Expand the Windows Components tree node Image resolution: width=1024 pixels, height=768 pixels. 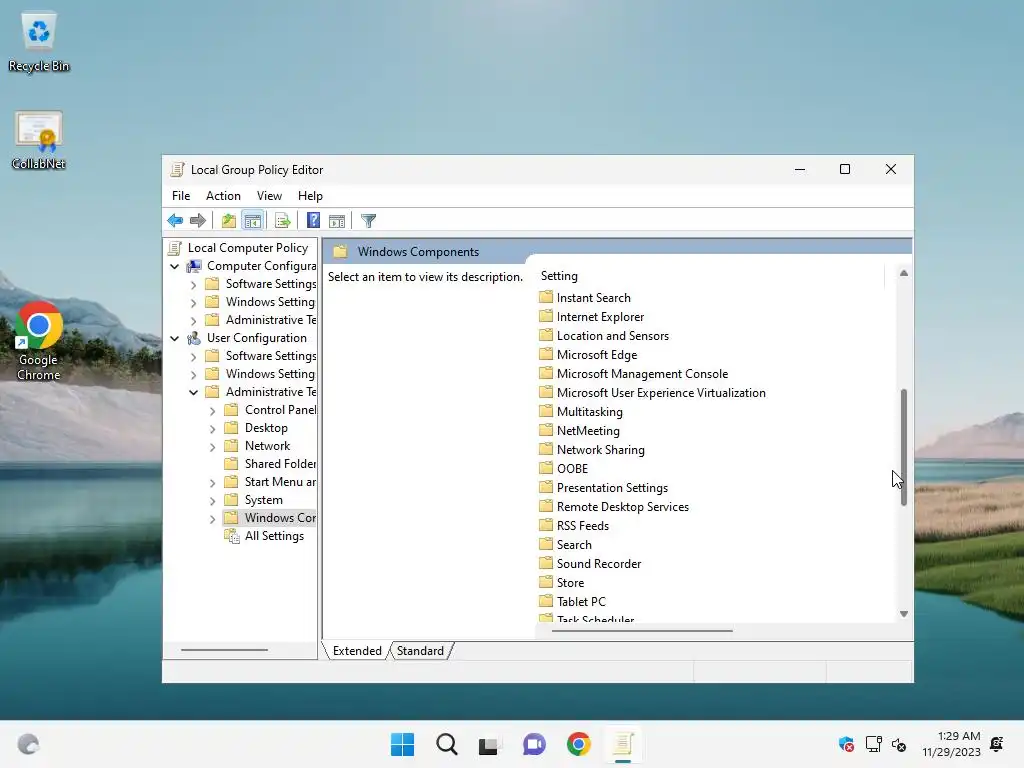tap(212, 519)
